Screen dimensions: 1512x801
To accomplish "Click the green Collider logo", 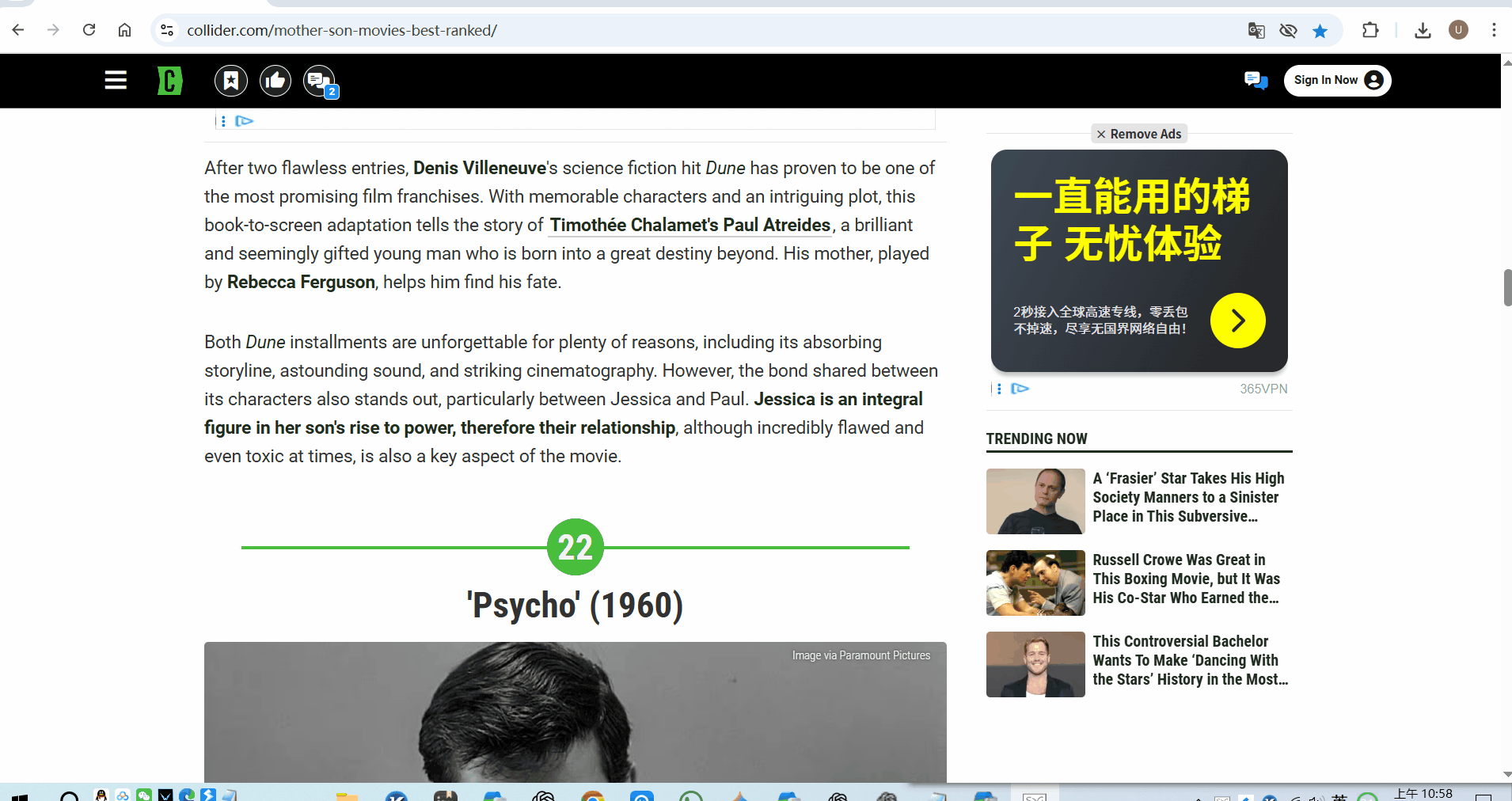I will [169, 81].
